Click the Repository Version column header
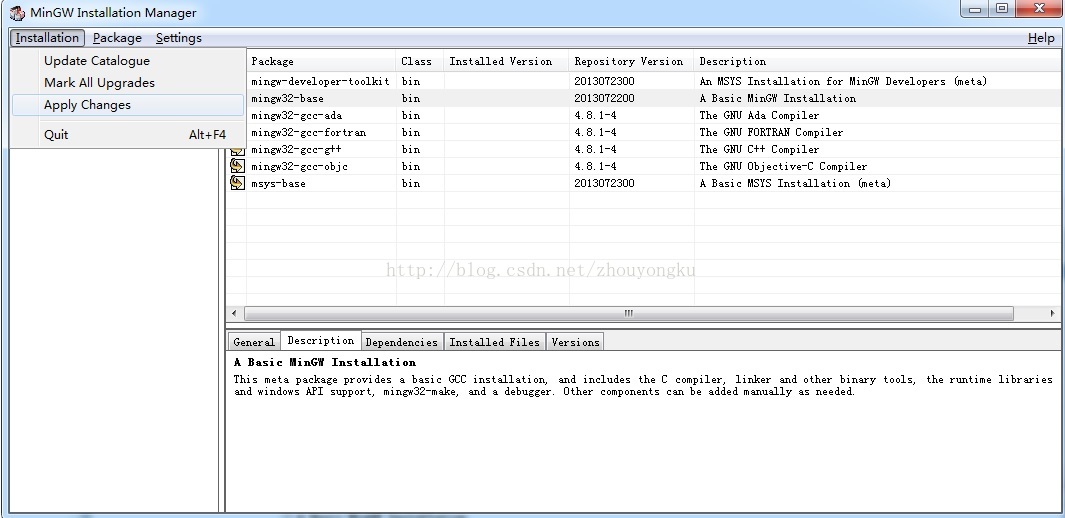Image resolution: width=1065 pixels, height=518 pixels. pos(631,61)
